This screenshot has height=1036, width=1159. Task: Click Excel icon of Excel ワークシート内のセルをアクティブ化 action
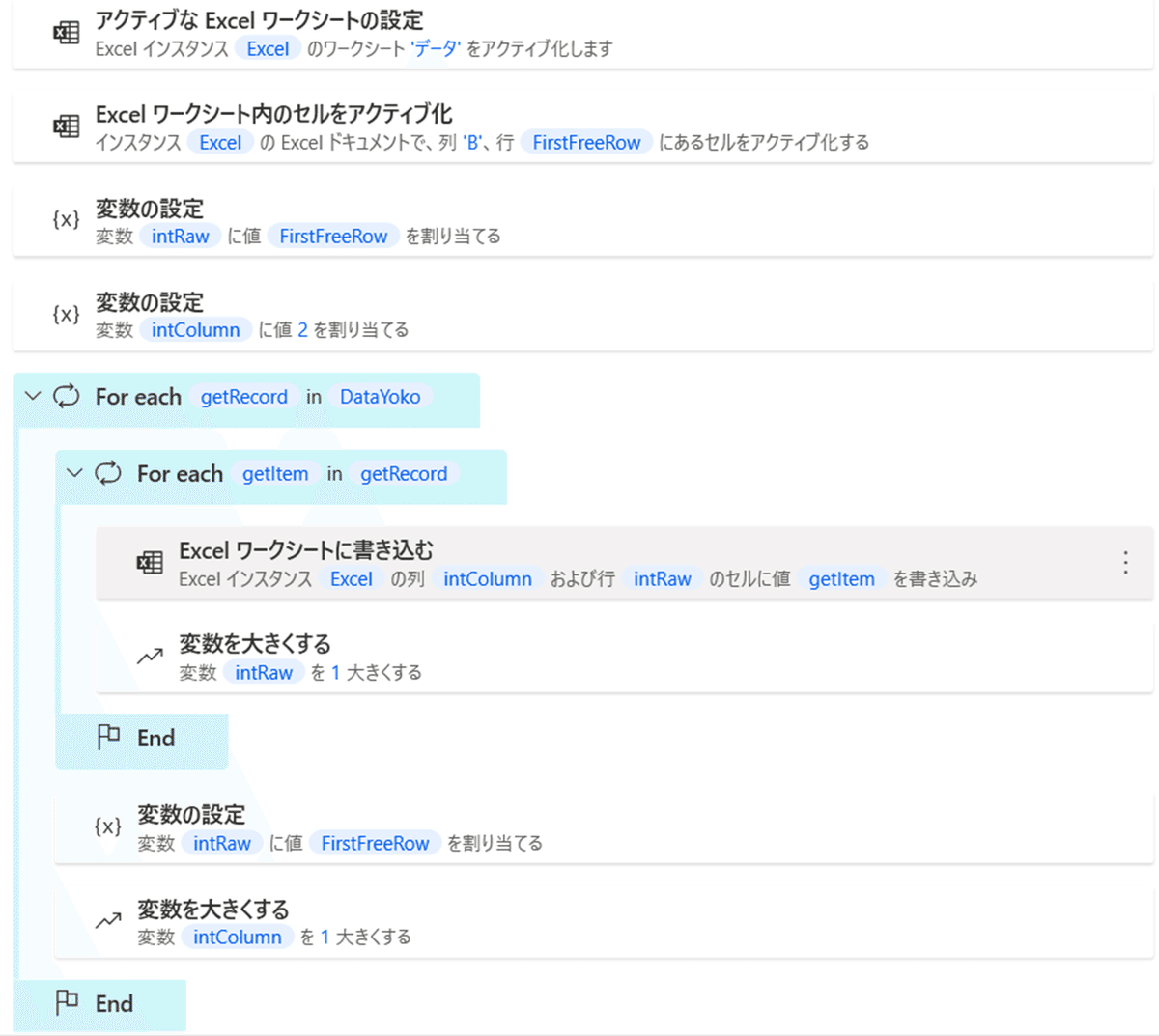pos(66,126)
